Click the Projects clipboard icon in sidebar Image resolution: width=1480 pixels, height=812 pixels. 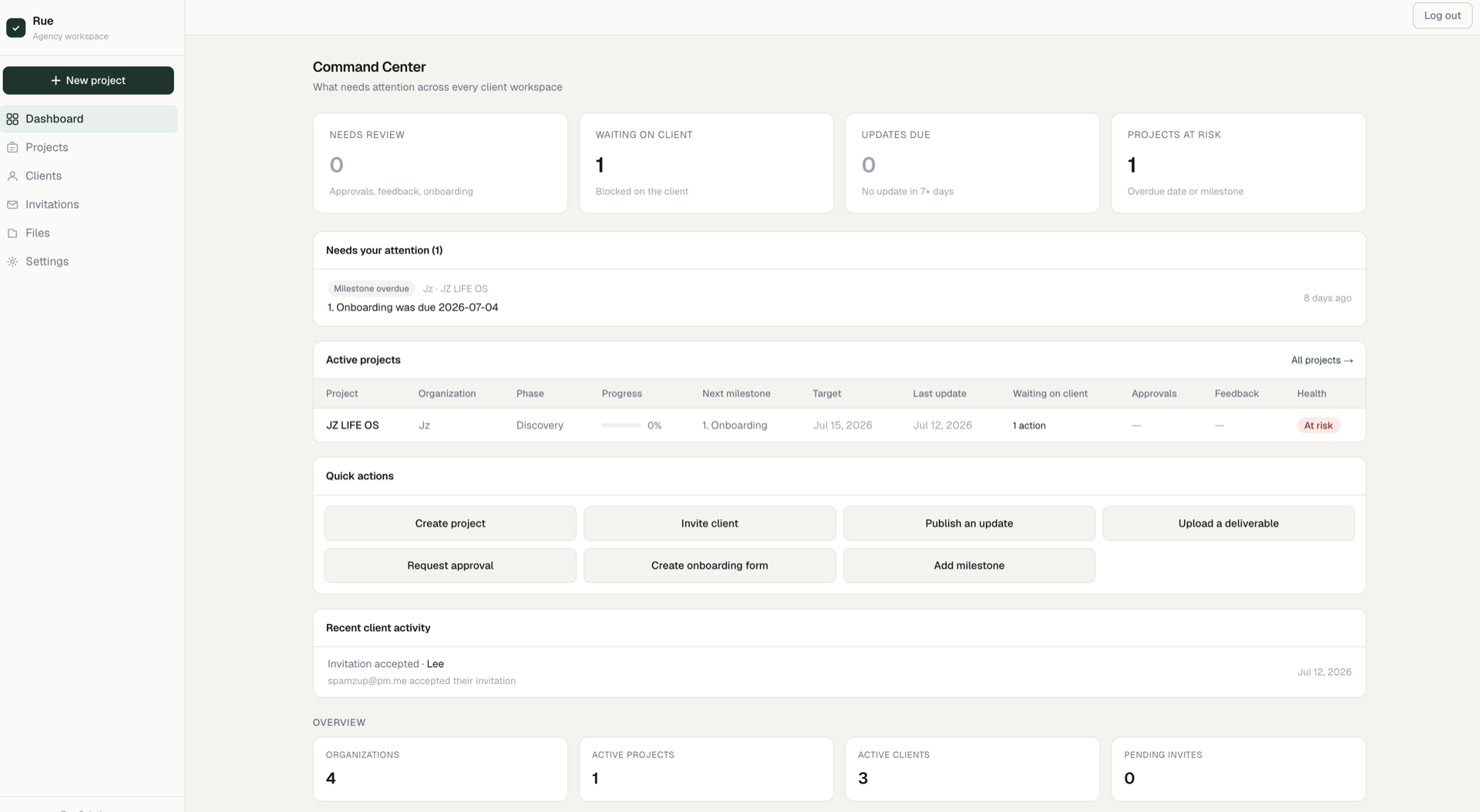point(12,147)
